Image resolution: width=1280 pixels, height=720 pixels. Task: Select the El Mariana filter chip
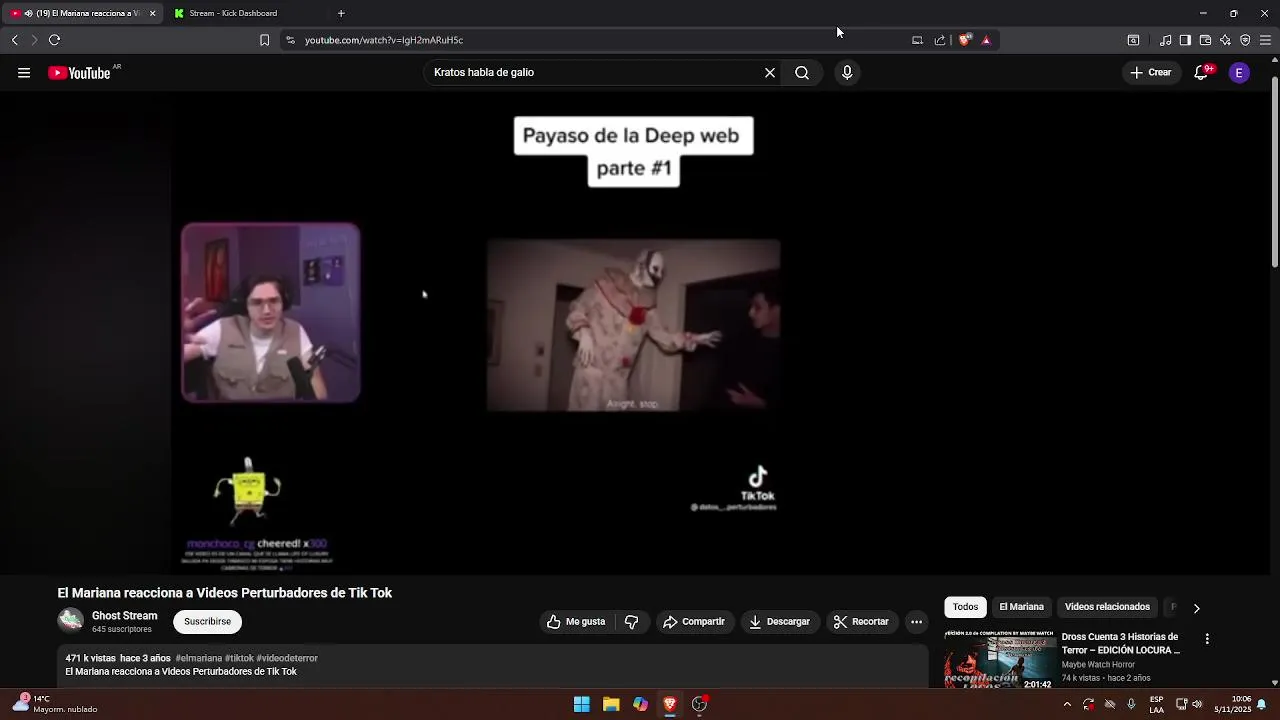tap(1021, 607)
